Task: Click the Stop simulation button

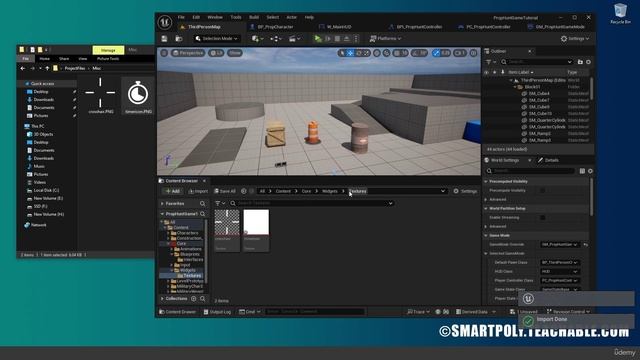Action: coord(337,39)
